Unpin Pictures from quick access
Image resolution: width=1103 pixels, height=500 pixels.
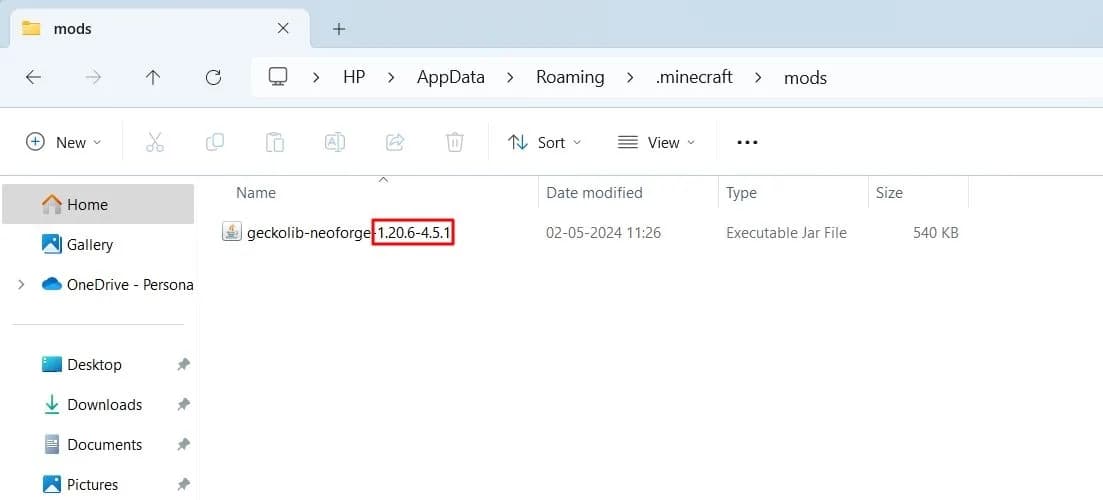point(183,485)
